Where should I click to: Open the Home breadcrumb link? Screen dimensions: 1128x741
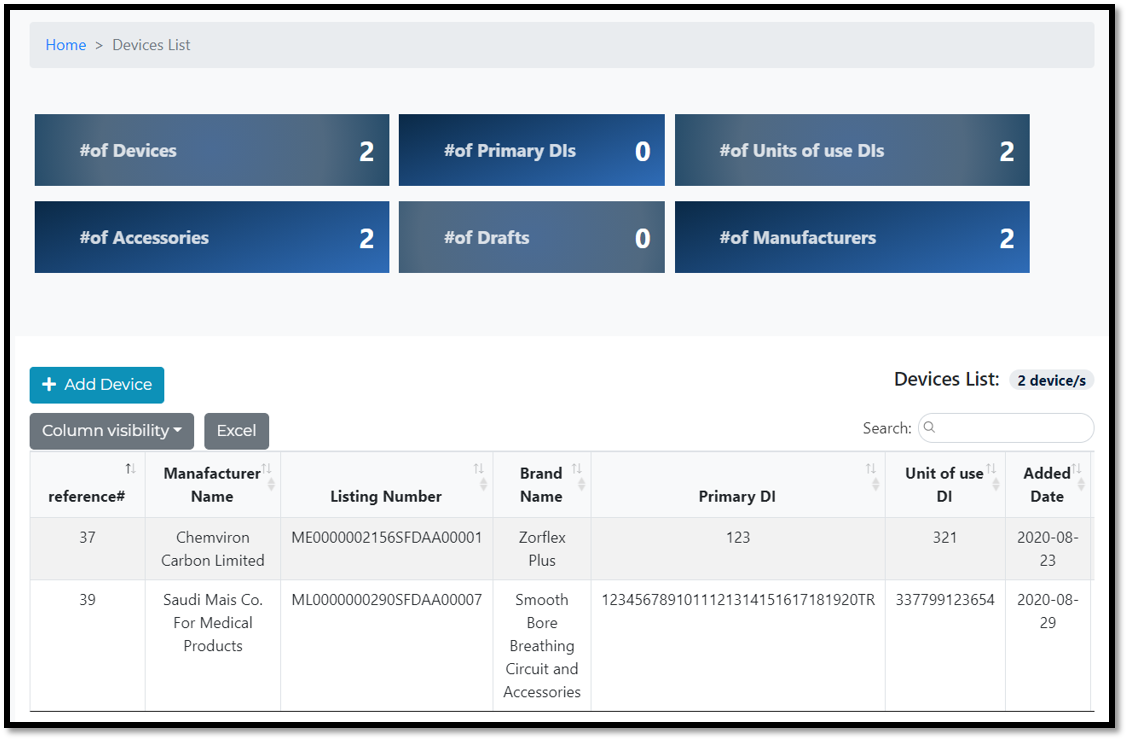(x=65, y=45)
